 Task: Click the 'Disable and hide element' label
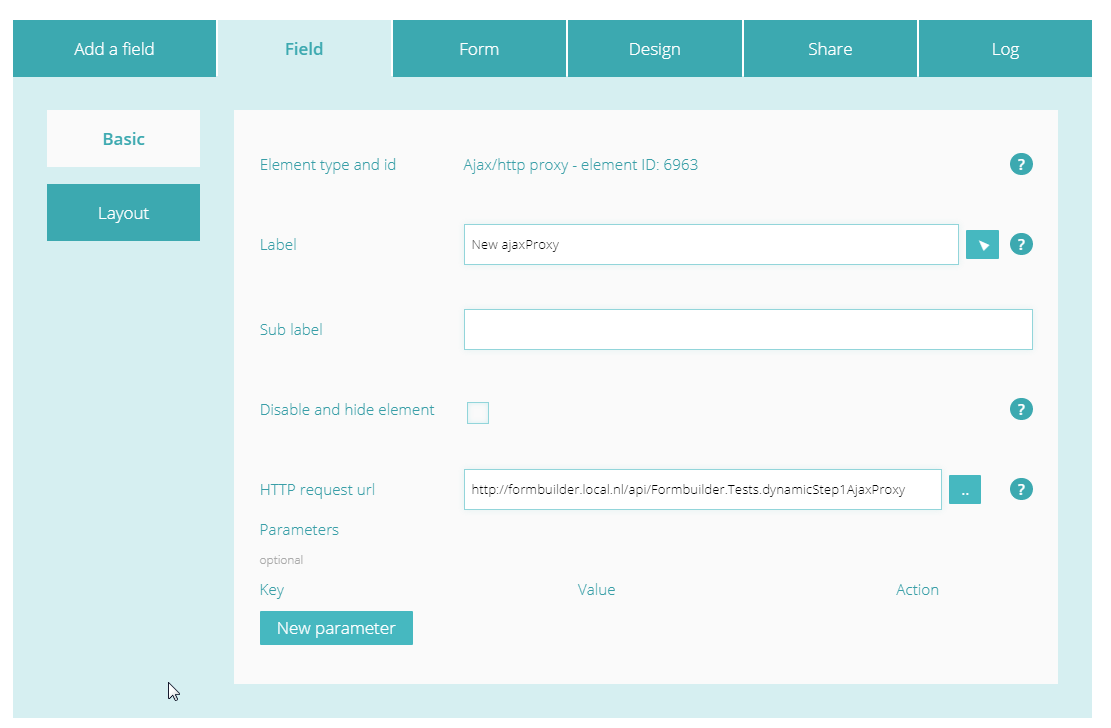346,410
